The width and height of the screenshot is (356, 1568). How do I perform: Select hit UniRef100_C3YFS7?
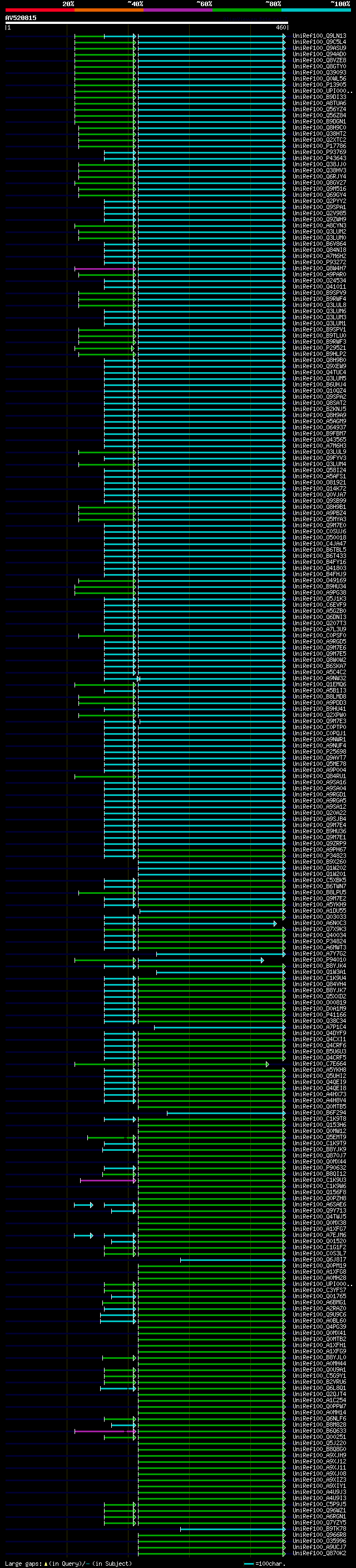tap(319, 1289)
